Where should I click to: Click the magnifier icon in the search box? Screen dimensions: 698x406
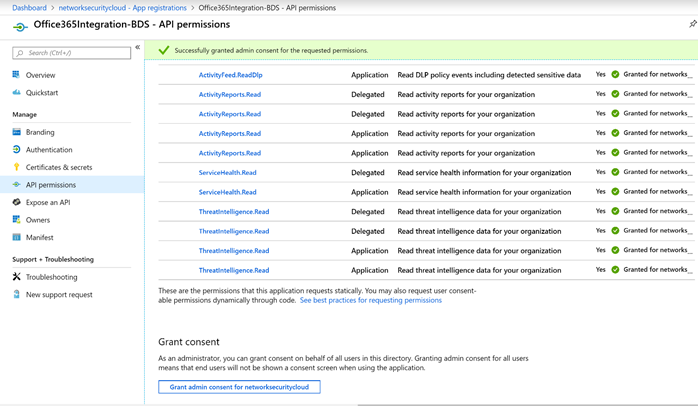[x=20, y=53]
